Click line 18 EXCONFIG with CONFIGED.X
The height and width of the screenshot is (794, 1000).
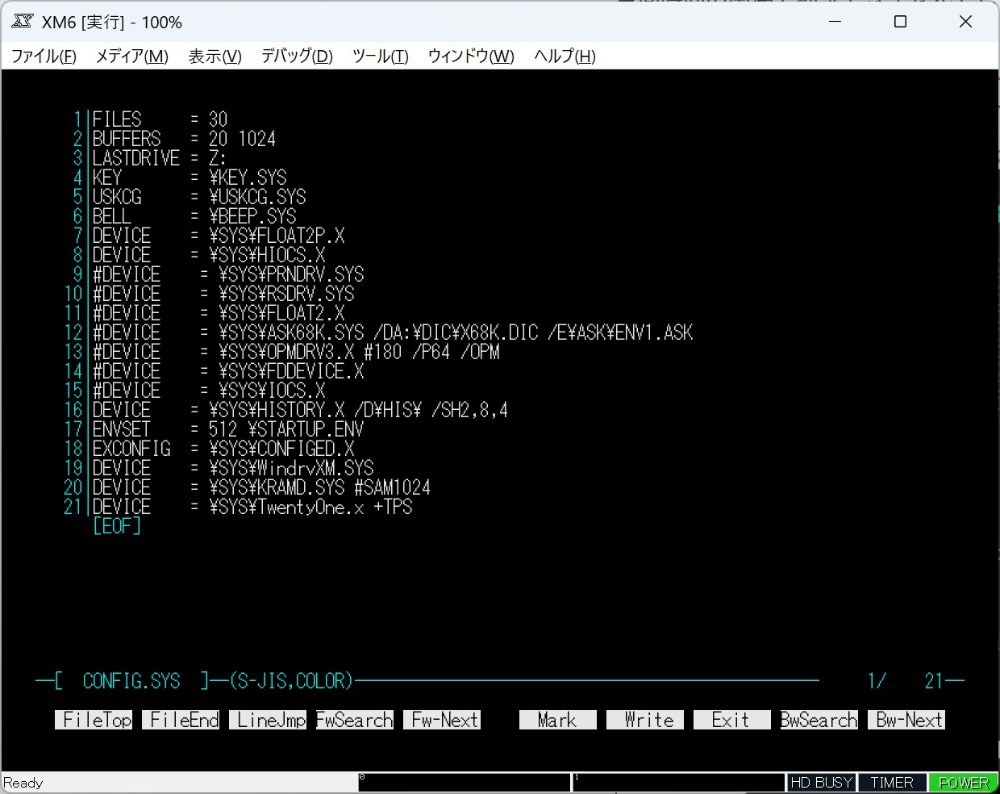point(223,449)
